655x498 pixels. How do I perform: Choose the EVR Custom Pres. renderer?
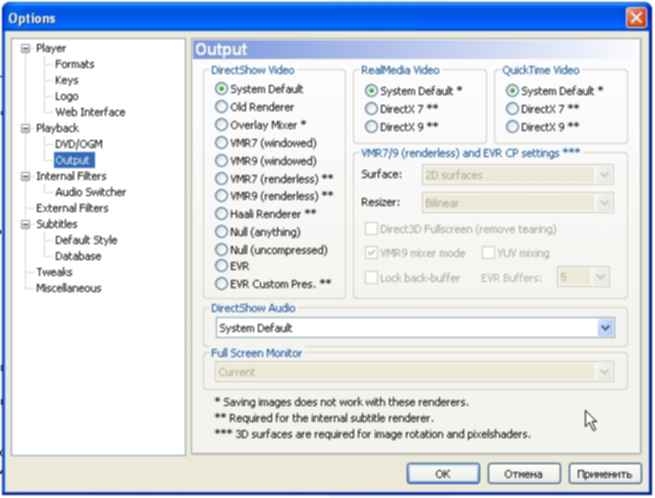pyautogui.click(x=222, y=285)
